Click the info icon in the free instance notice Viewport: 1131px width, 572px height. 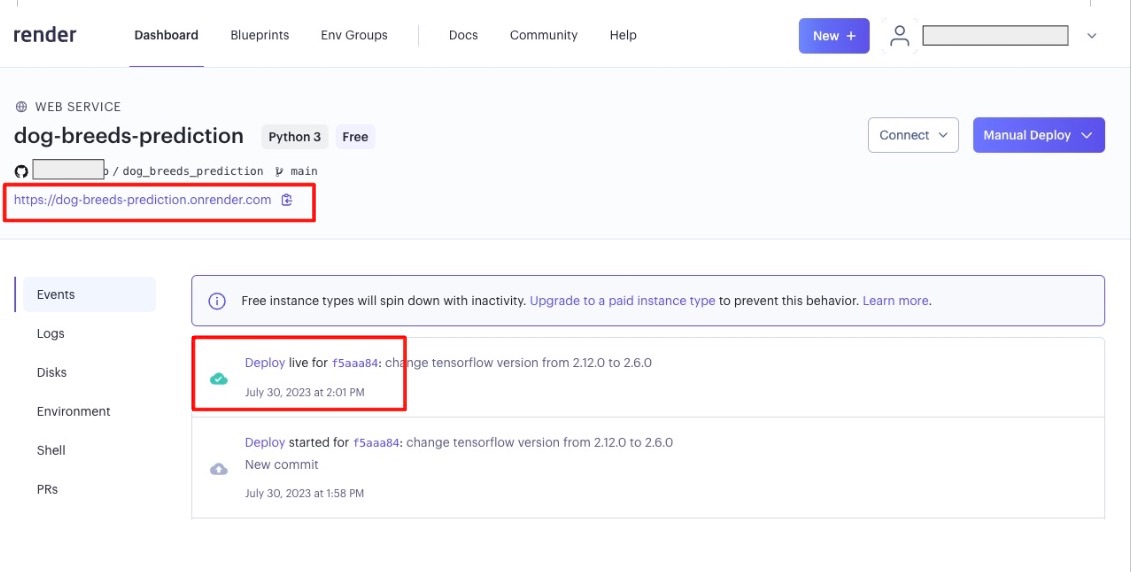click(216, 301)
